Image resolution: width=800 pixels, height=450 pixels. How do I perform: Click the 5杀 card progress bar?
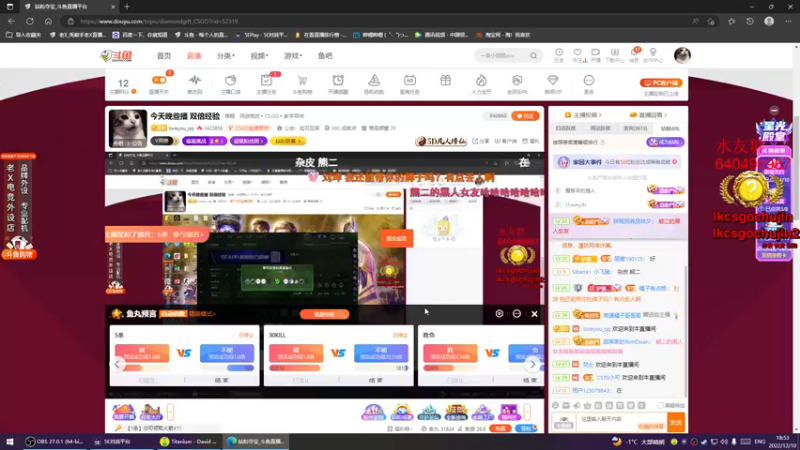pos(184,367)
